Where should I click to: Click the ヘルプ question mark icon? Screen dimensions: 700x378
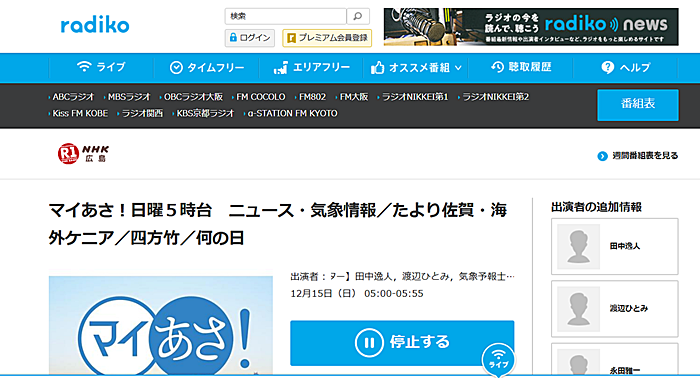click(x=608, y=67)
